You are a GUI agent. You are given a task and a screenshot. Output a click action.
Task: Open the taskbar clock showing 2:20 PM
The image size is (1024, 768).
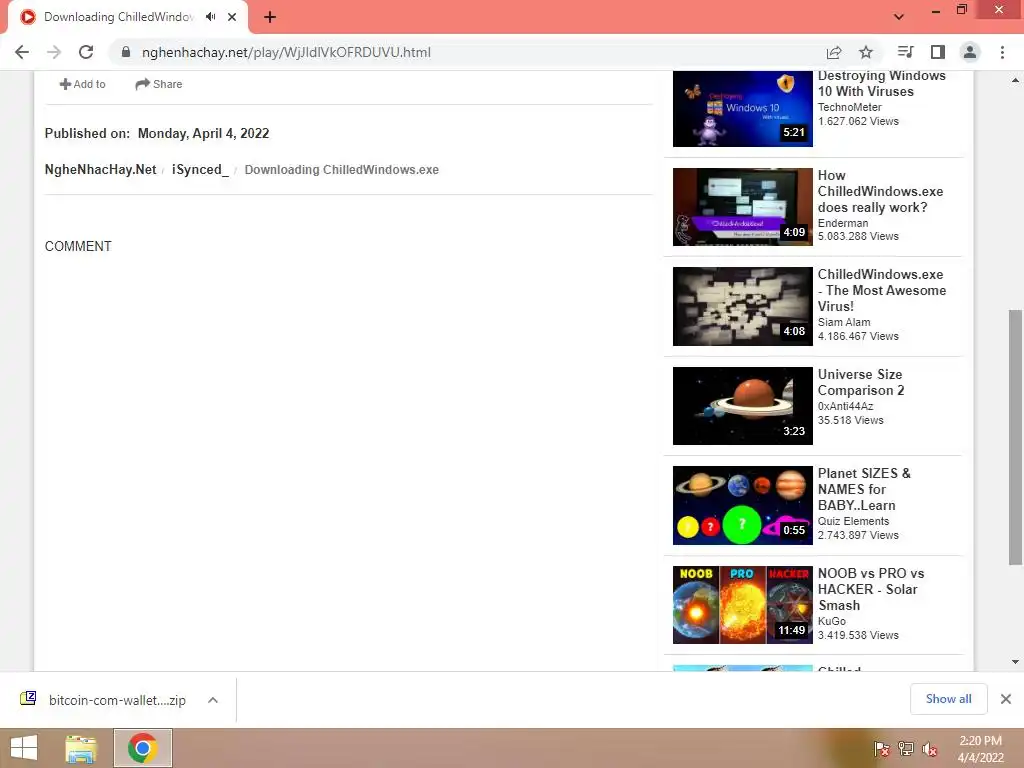tap(980, 749)
